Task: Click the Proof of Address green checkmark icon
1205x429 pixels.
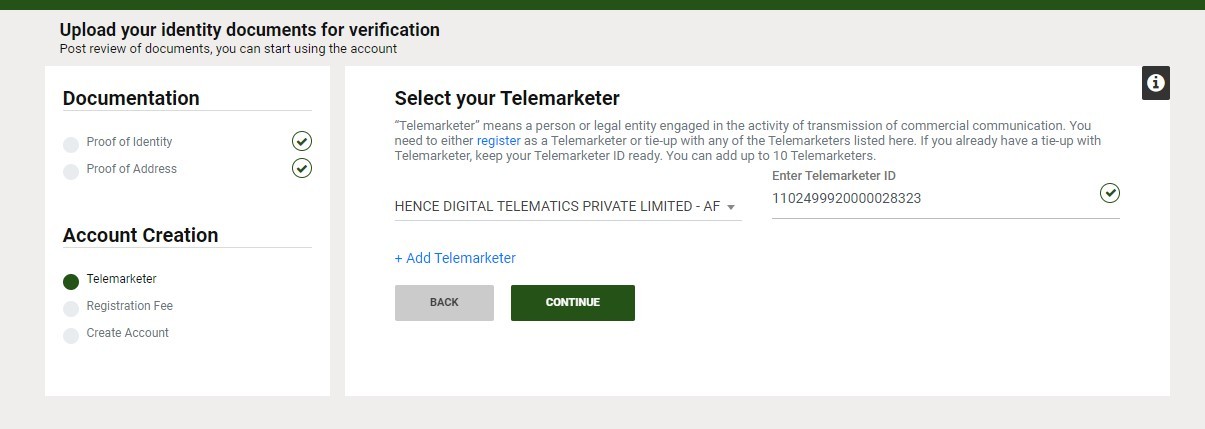Action: (x=302, y=167)
